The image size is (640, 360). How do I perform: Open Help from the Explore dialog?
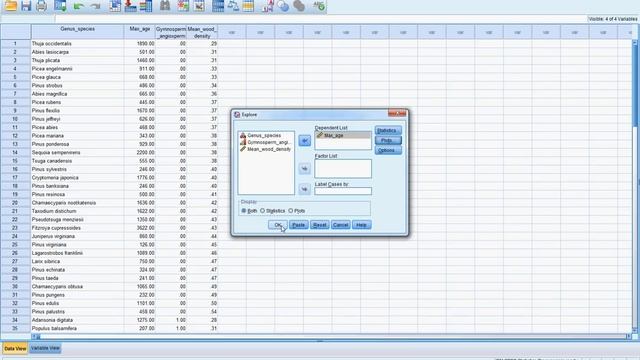[x=361, y=225]
